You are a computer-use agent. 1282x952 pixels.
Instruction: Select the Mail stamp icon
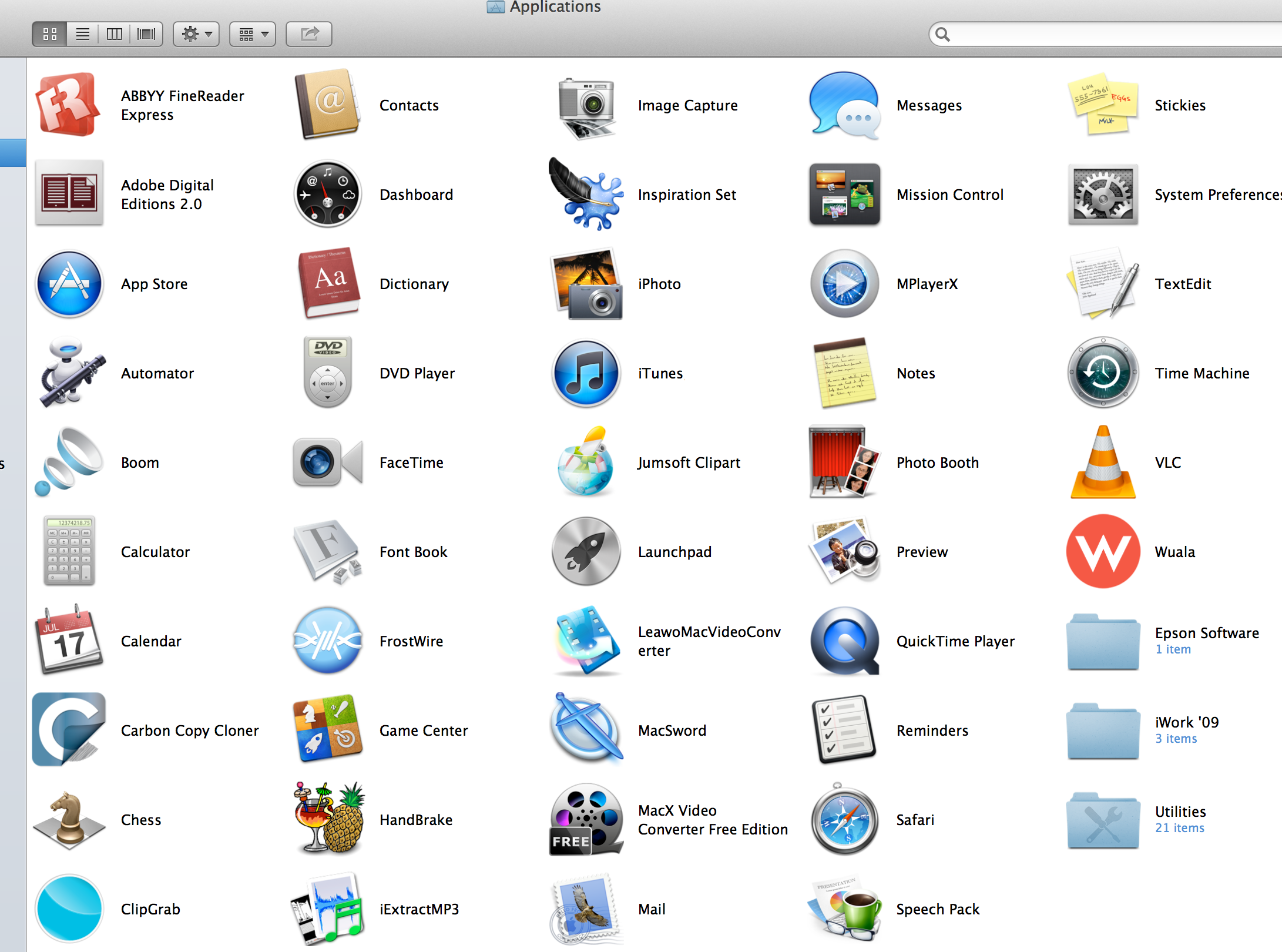(x=586, y=909)
